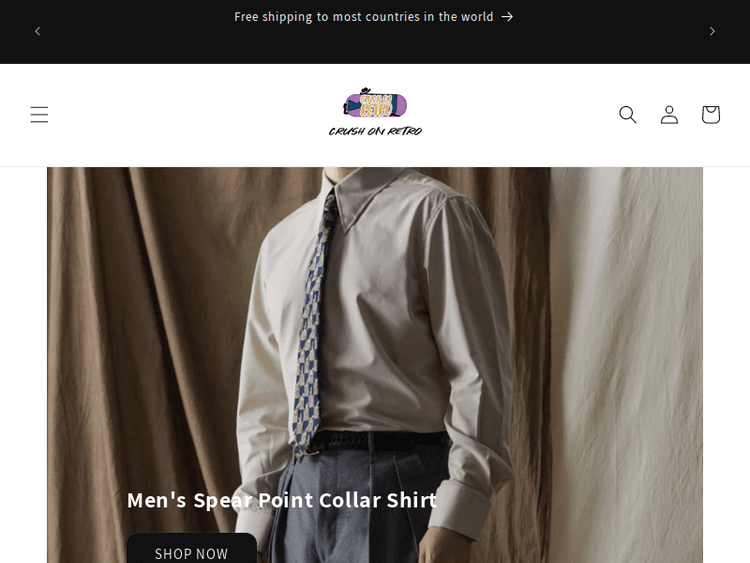This screenshot has width=750, height=563.
Task: Click the SHOP NOW button
Action: (x=191, y=549)
